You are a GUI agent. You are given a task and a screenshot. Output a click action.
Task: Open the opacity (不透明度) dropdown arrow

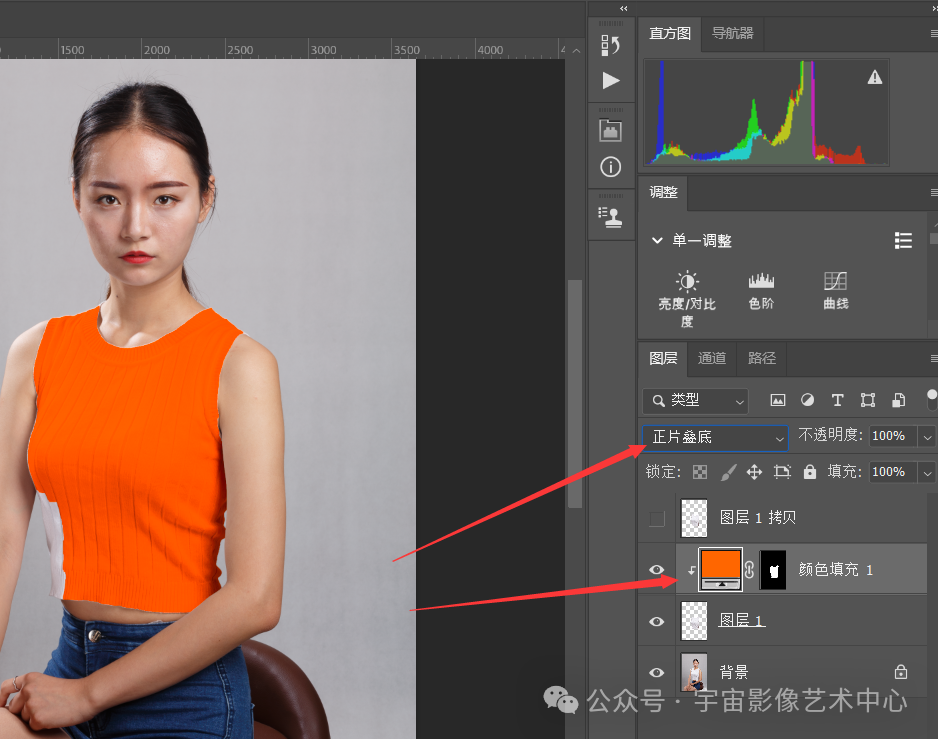click(x=927, y=437)
